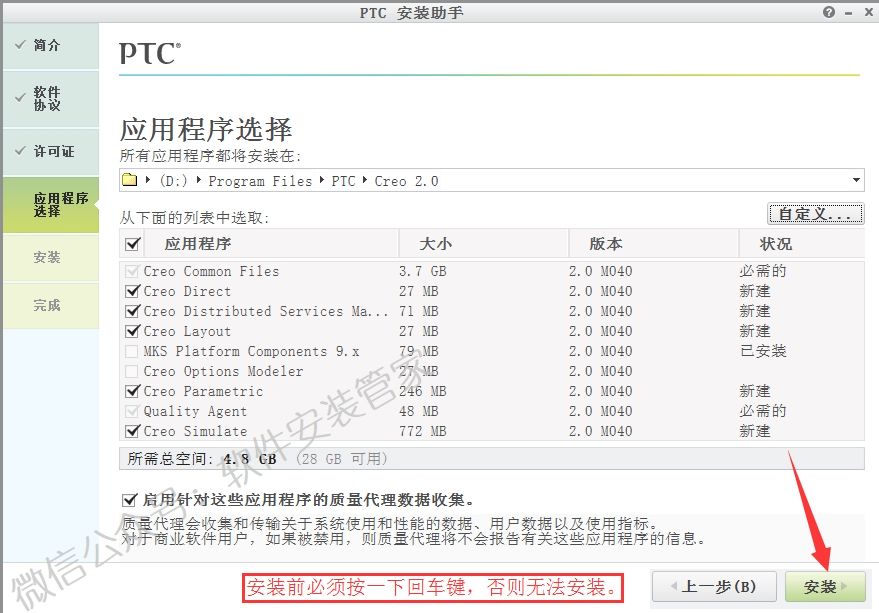Click the PTC logo

pyautogui.click(x=150, y=53)
